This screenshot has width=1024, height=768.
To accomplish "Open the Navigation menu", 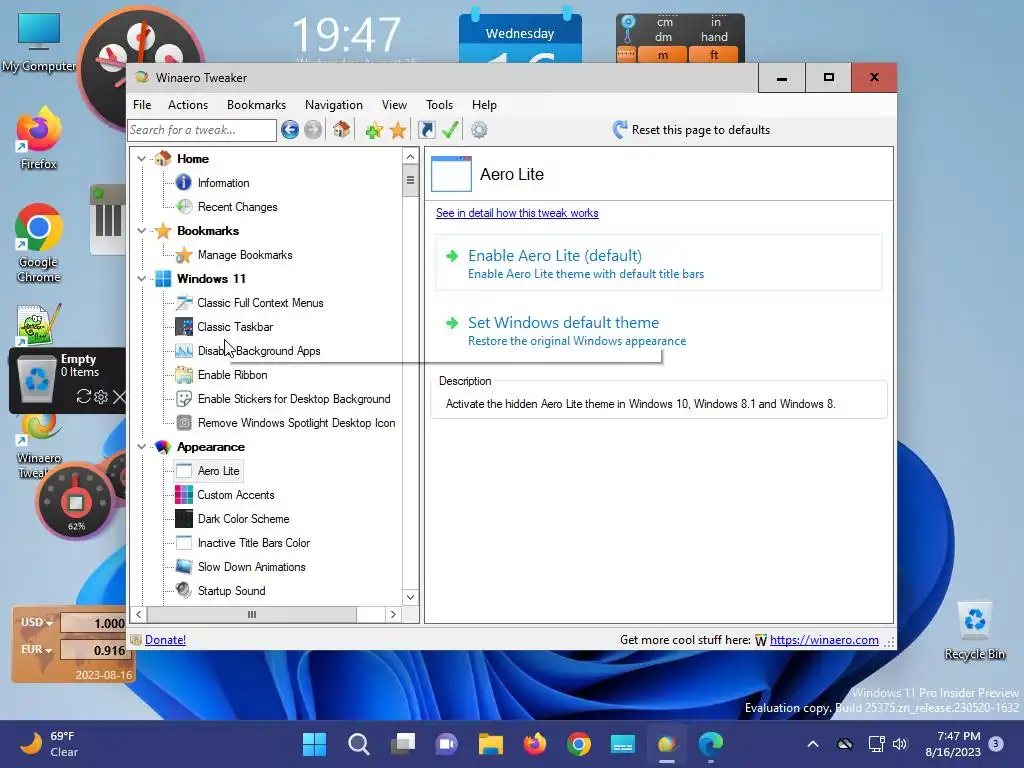I will click(334, 104).
